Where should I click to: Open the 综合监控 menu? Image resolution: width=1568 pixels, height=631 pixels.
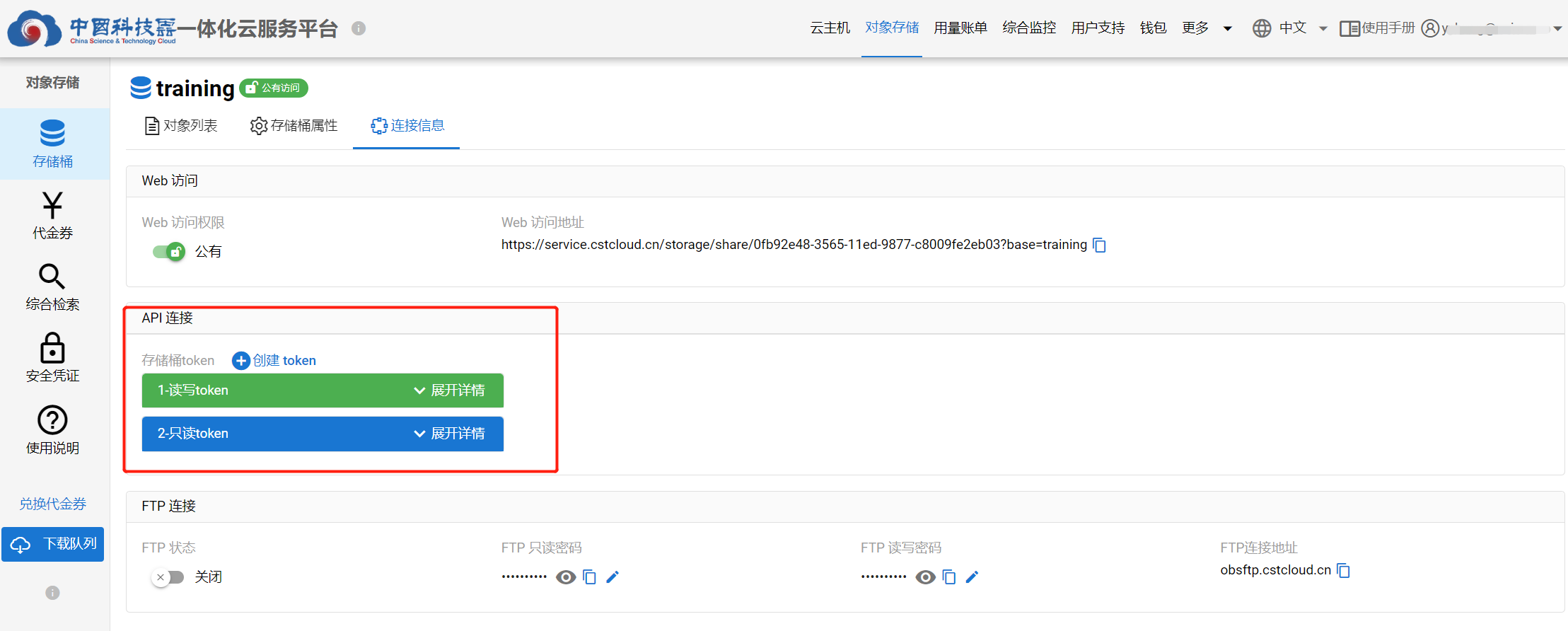(x=1029, y=28)
